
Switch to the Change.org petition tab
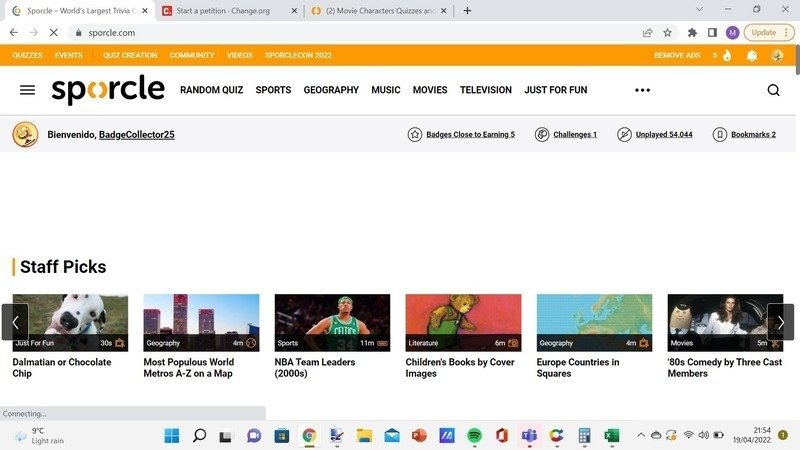(225, 10)
